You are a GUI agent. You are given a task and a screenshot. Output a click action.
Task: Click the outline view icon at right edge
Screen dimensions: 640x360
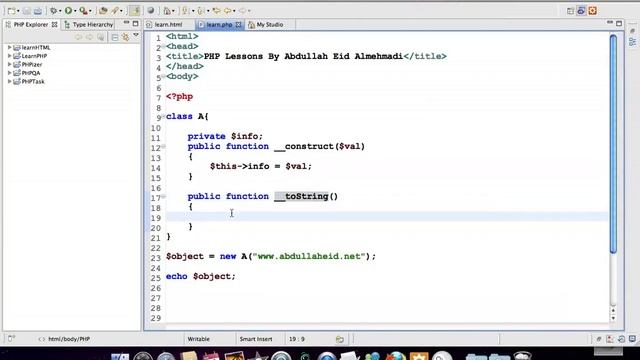(x=632, y=42)
